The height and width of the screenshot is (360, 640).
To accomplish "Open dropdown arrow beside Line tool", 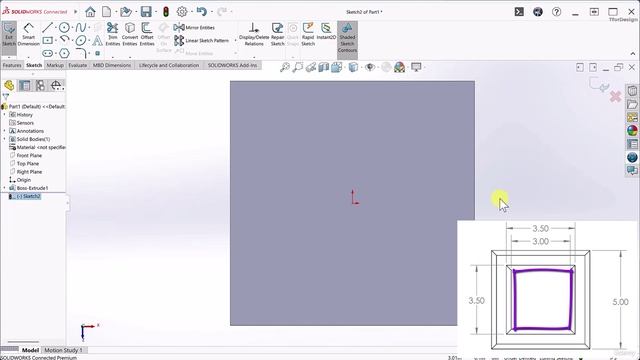I will (55, 27).
